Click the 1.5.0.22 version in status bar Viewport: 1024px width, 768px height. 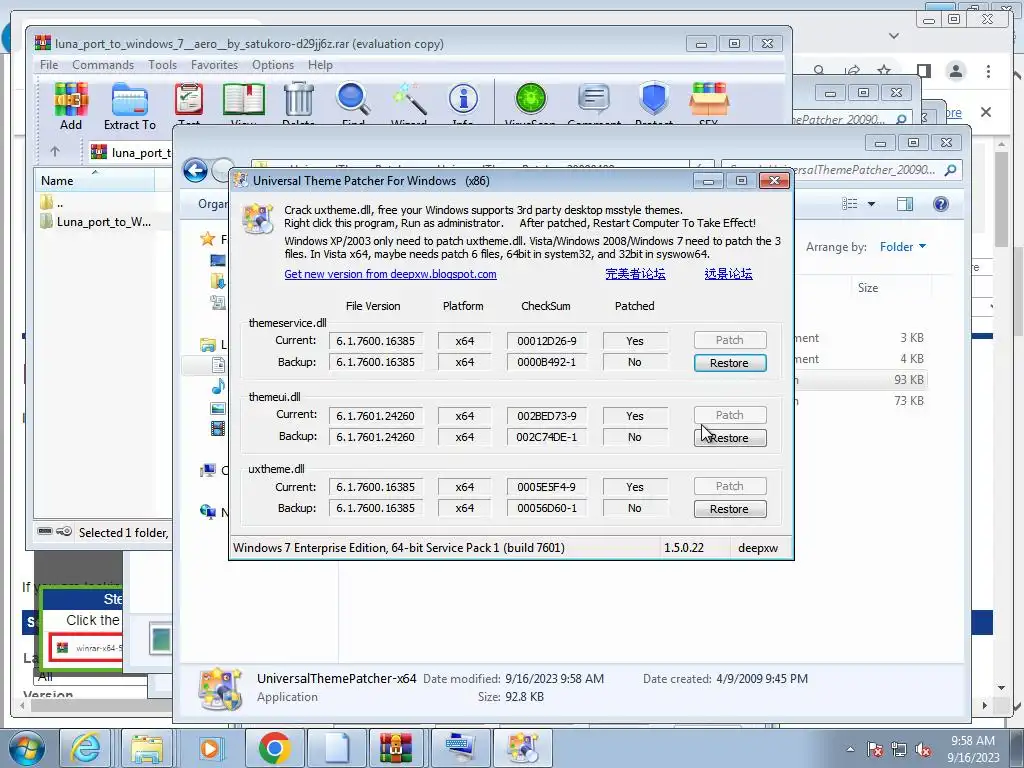coord(684,548)
